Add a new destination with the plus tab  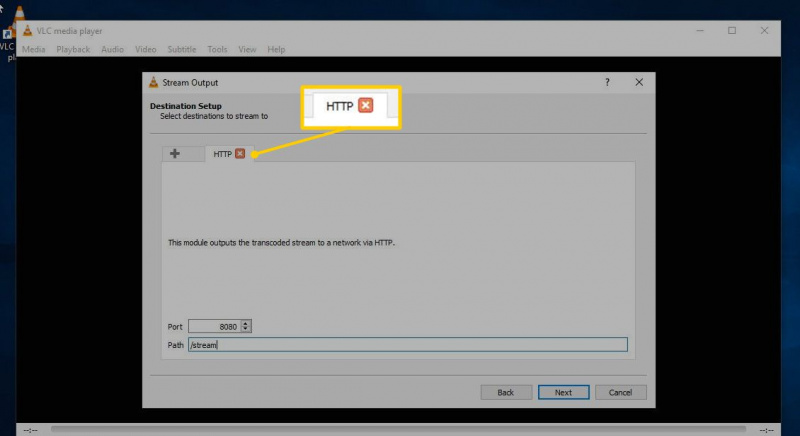coord(175,153)
